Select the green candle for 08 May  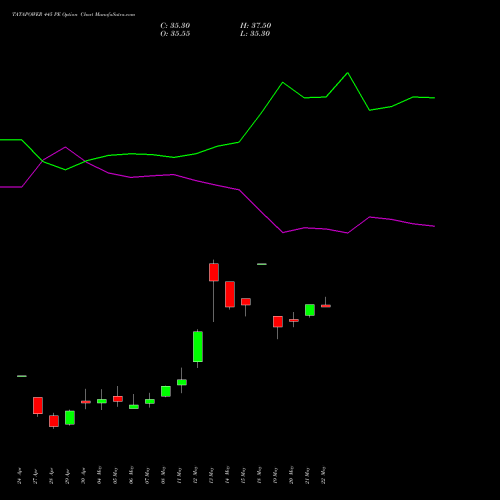(x=166, y=391)
